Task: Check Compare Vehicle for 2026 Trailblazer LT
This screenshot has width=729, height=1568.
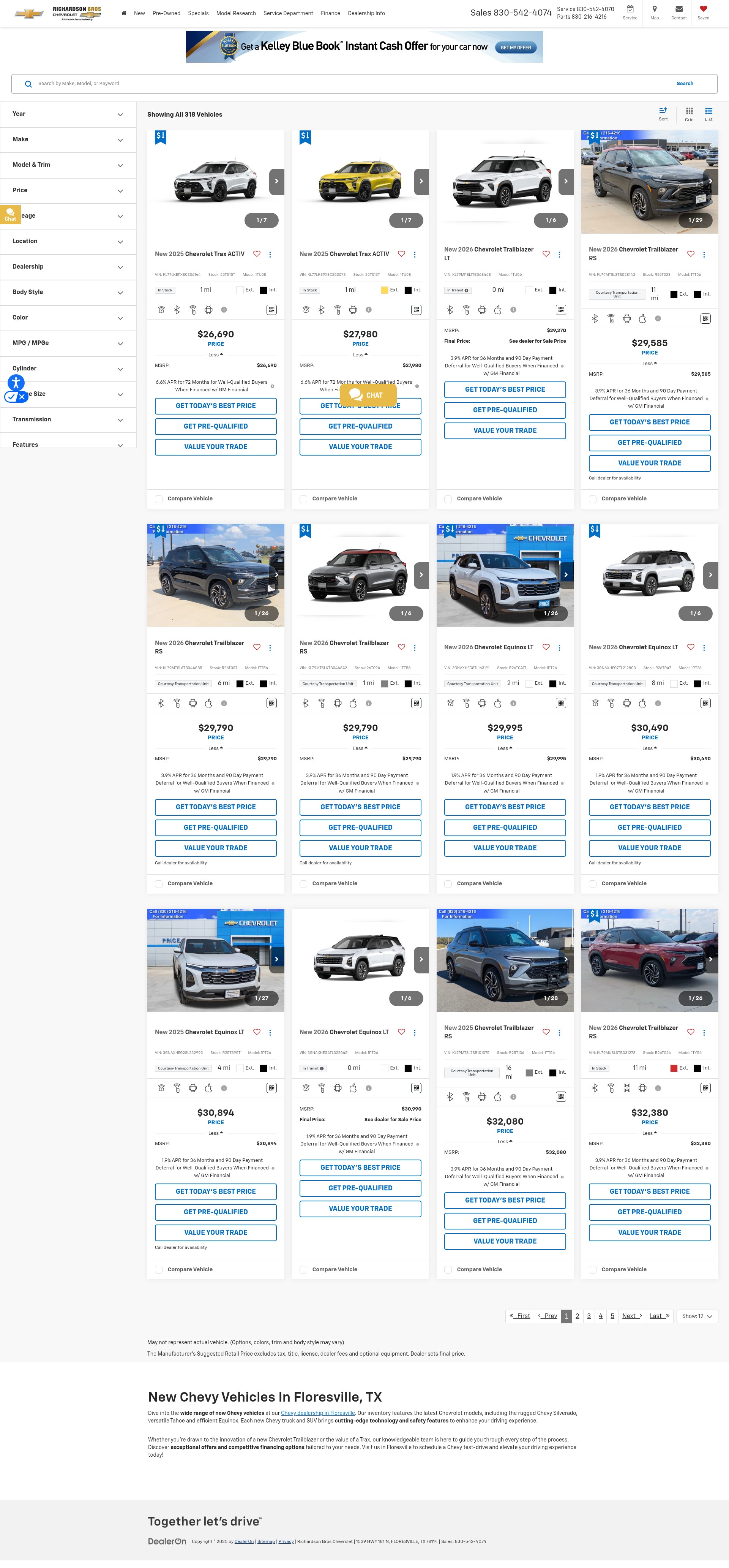Action: [x=448, y=499]
